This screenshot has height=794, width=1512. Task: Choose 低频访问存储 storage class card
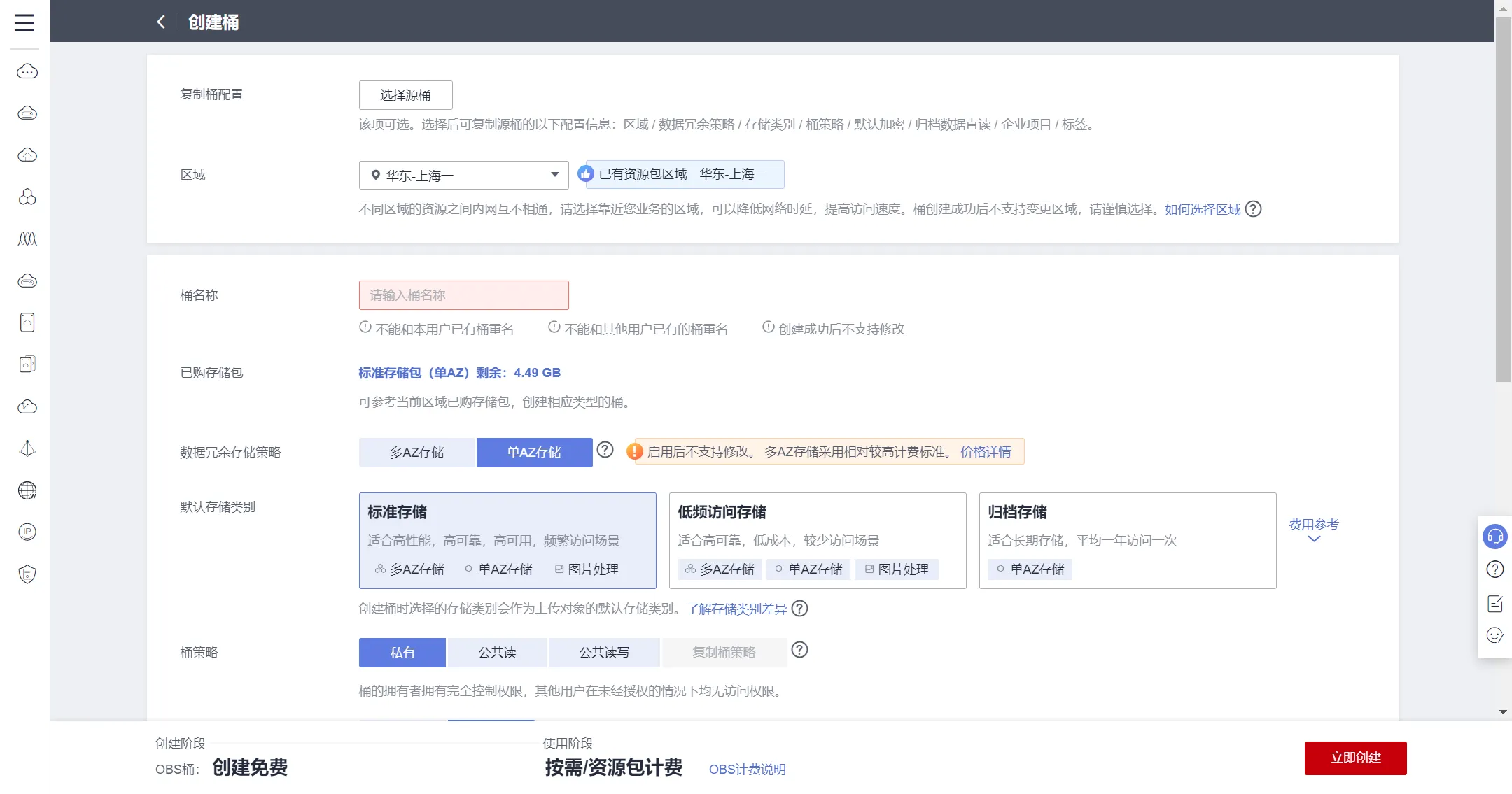click(817, 540)
